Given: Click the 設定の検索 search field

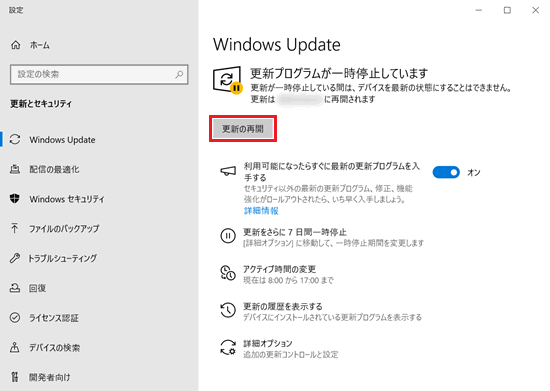Looking at the screenshot, I should coord(99,74).
